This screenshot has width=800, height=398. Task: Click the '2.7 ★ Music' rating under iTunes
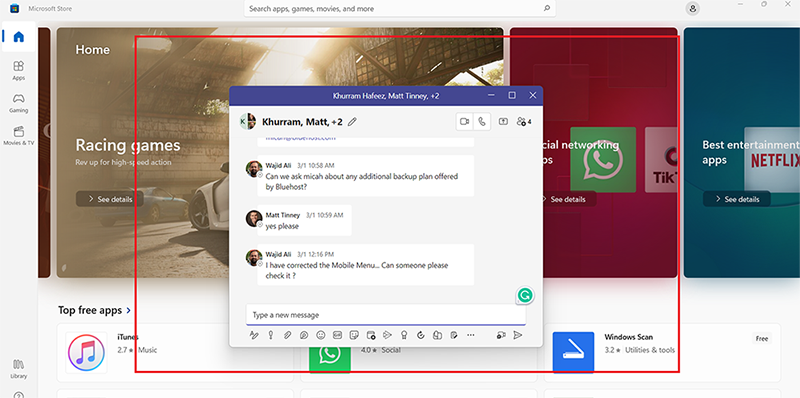coord(137,350)
